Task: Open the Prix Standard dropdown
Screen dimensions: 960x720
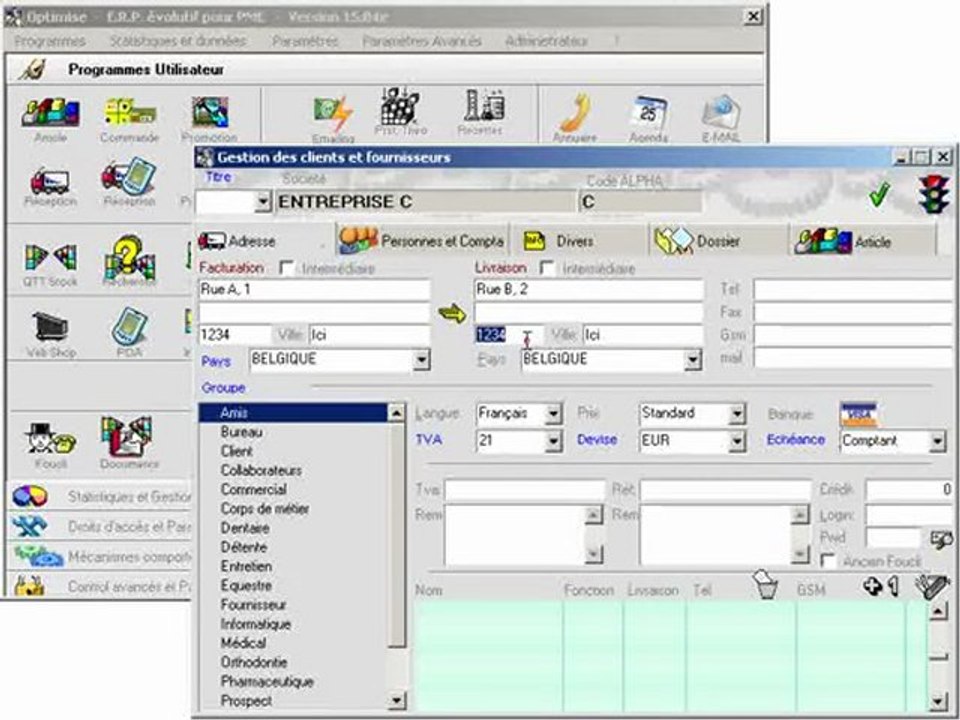Action: coord(737,414)
